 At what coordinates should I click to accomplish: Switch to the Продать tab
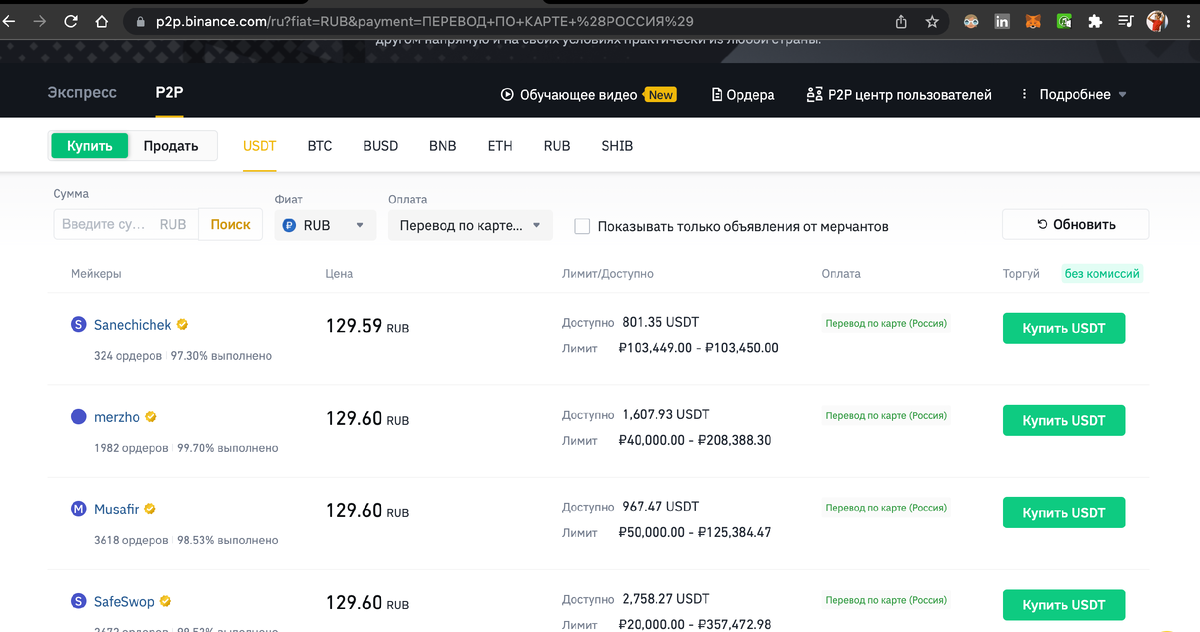click(x=170, y=145)
